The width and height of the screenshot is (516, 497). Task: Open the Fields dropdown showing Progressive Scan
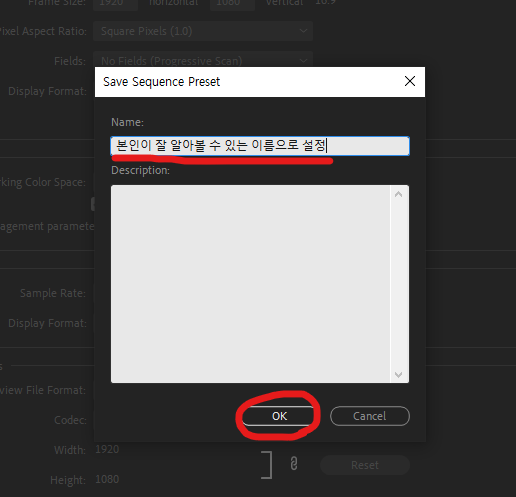[203, 59]
